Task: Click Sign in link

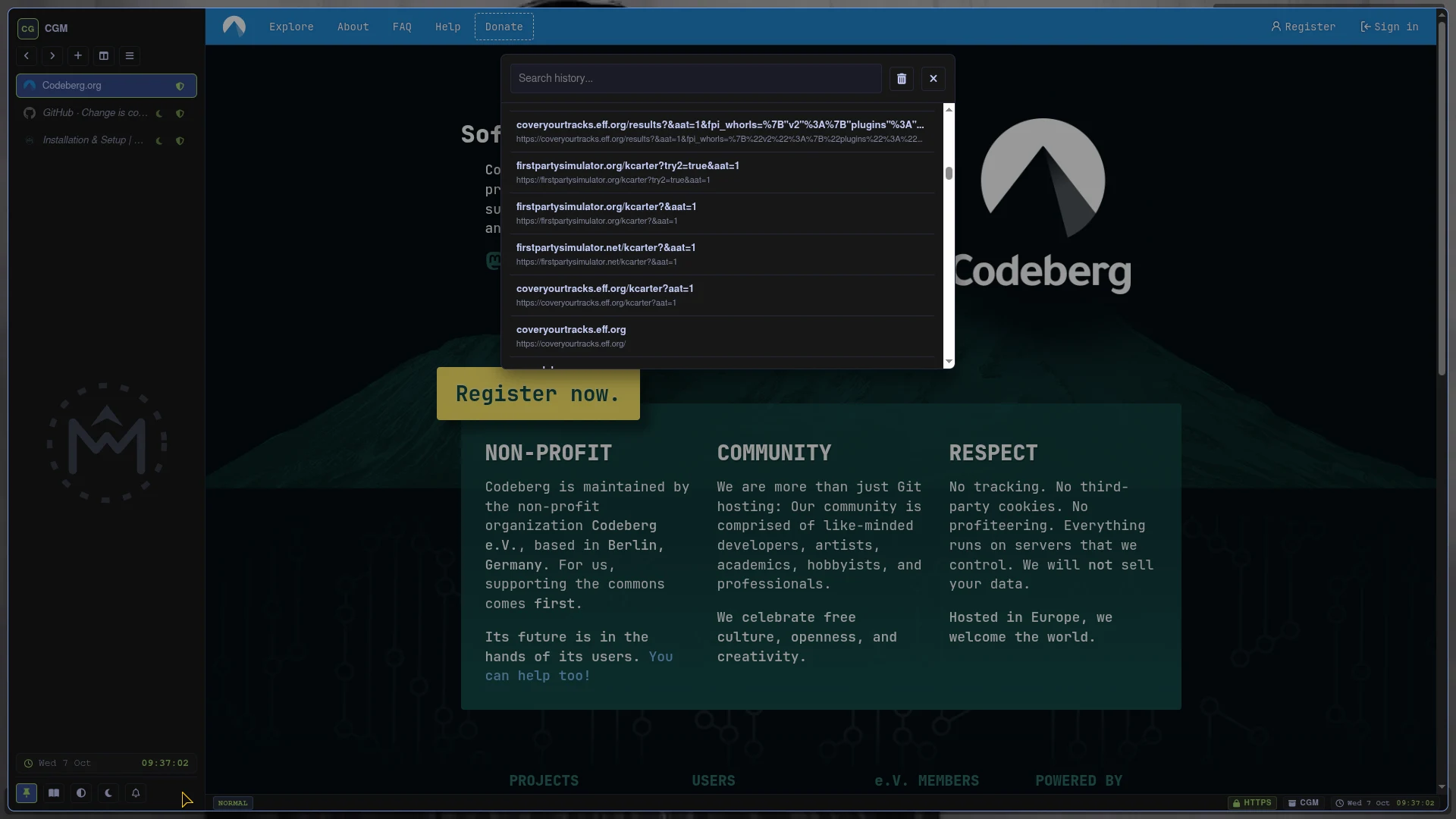Action: 1389,27
